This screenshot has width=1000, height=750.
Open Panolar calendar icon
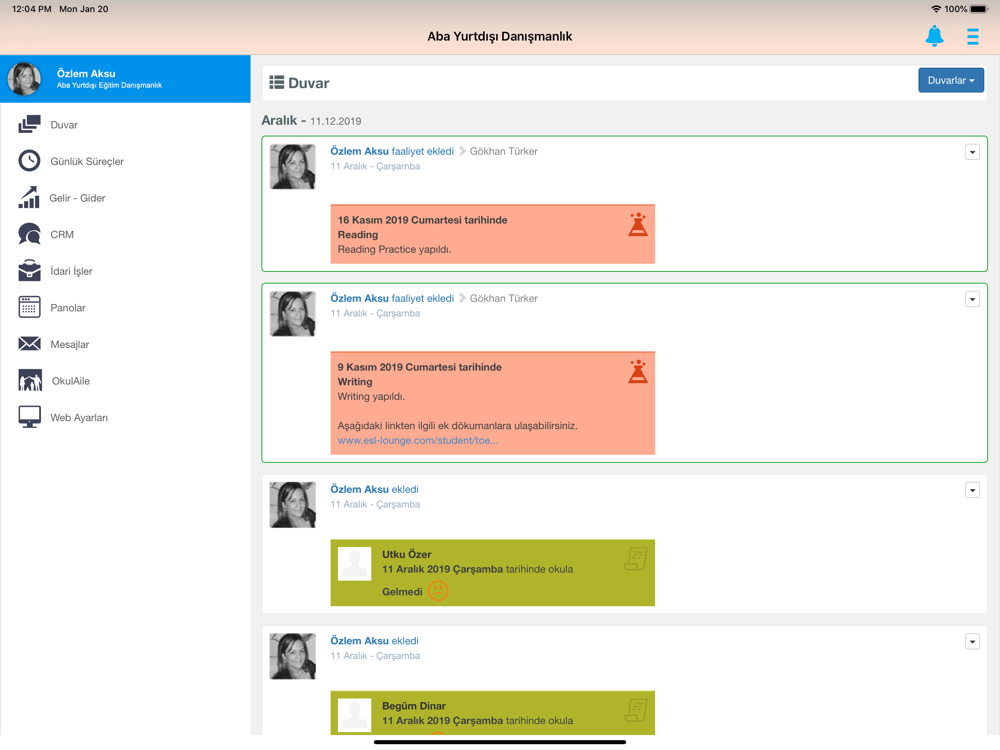[x=29, y=307]
